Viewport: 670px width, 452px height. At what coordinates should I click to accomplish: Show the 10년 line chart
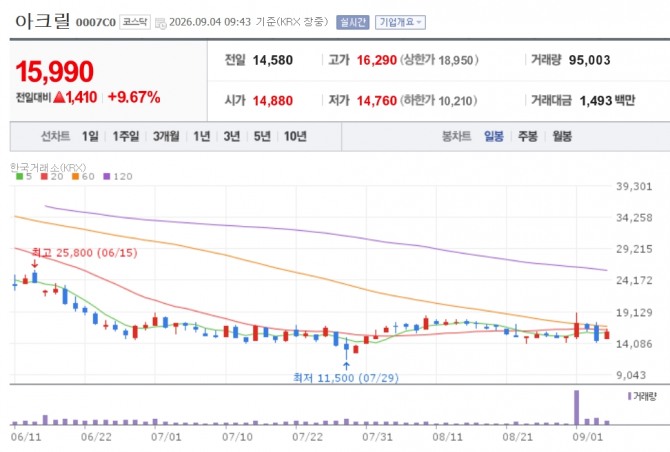click(x=295, y=136)
